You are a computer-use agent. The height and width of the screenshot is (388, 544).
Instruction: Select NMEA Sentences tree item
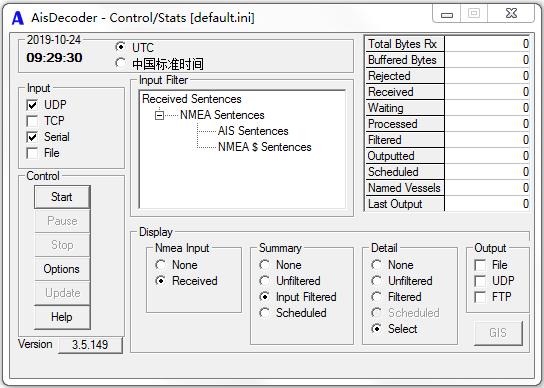222,115
